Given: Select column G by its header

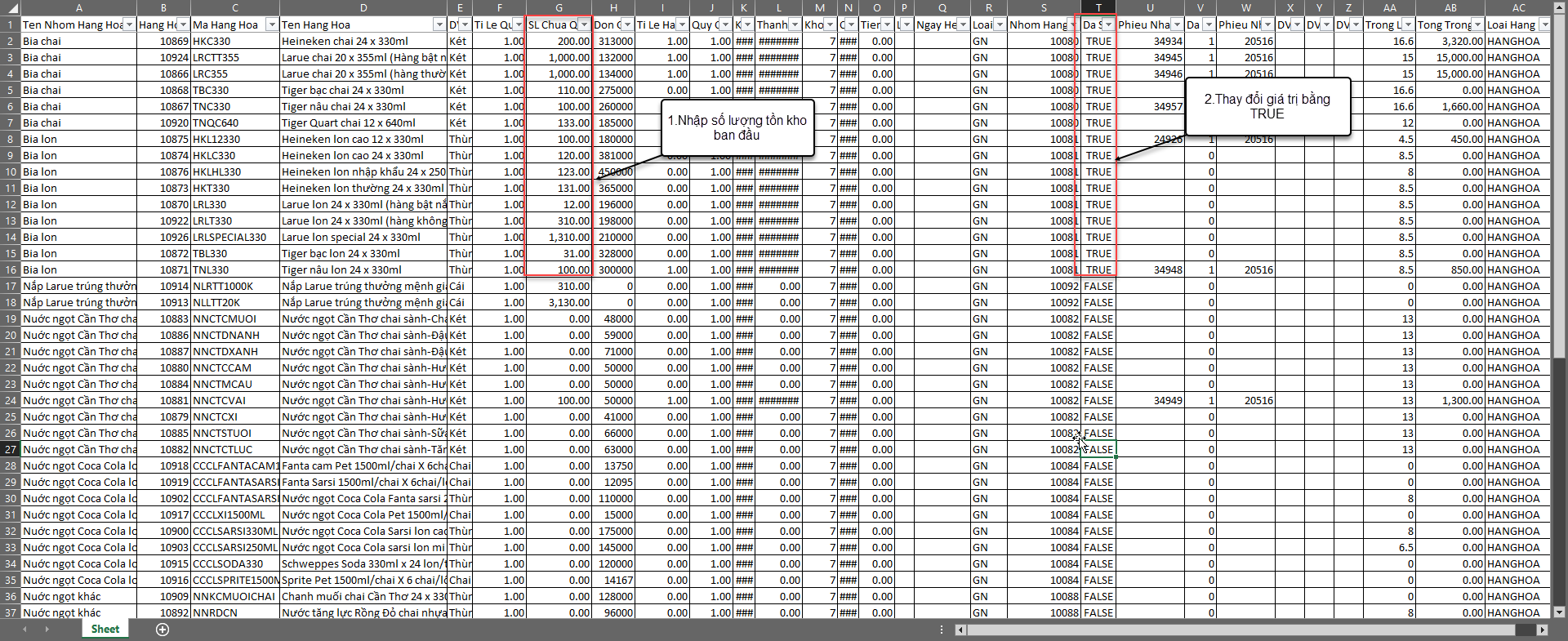Looking at the screenshot, I should 559,8.
